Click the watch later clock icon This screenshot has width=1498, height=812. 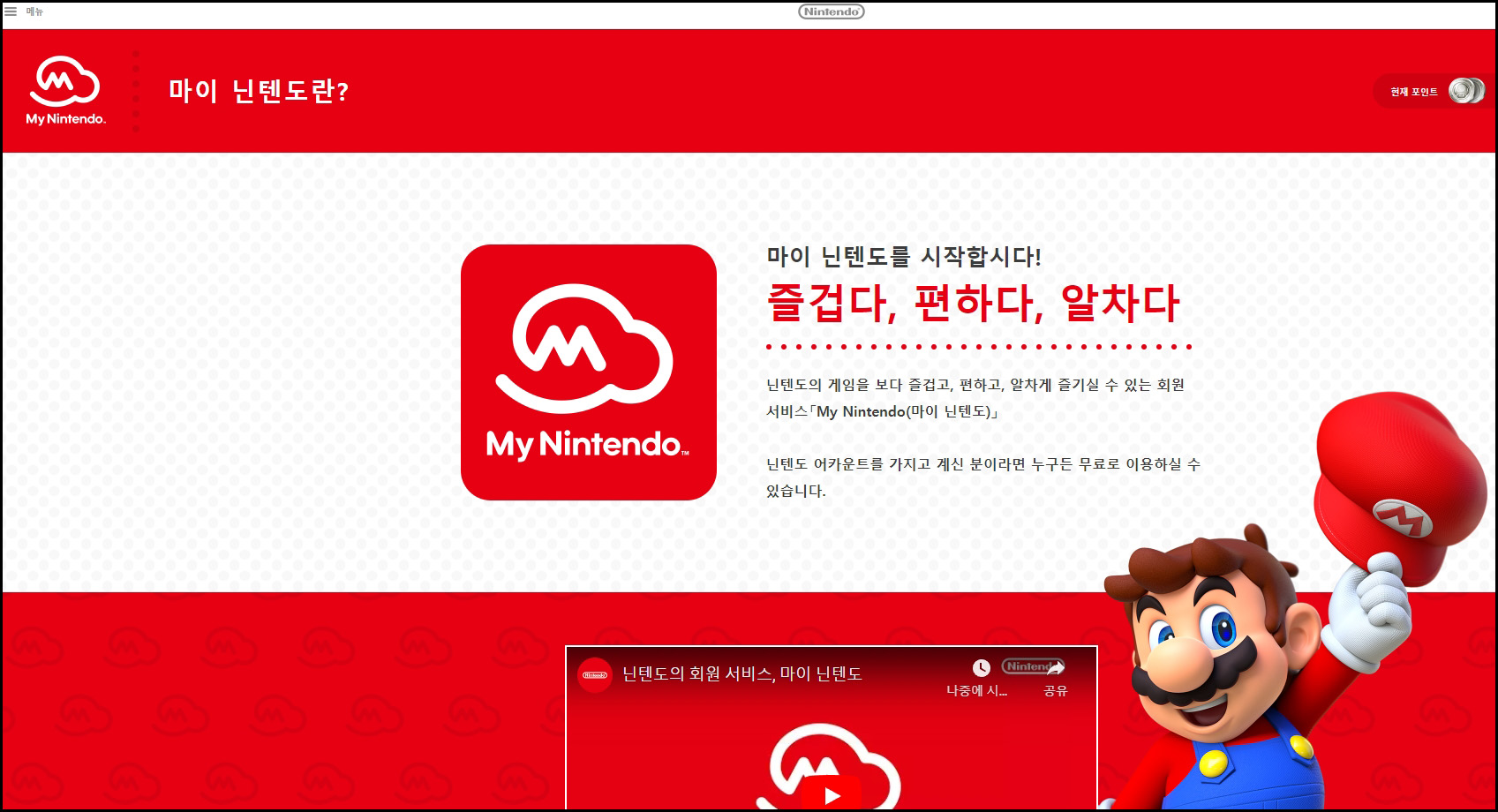coord(981,667)
